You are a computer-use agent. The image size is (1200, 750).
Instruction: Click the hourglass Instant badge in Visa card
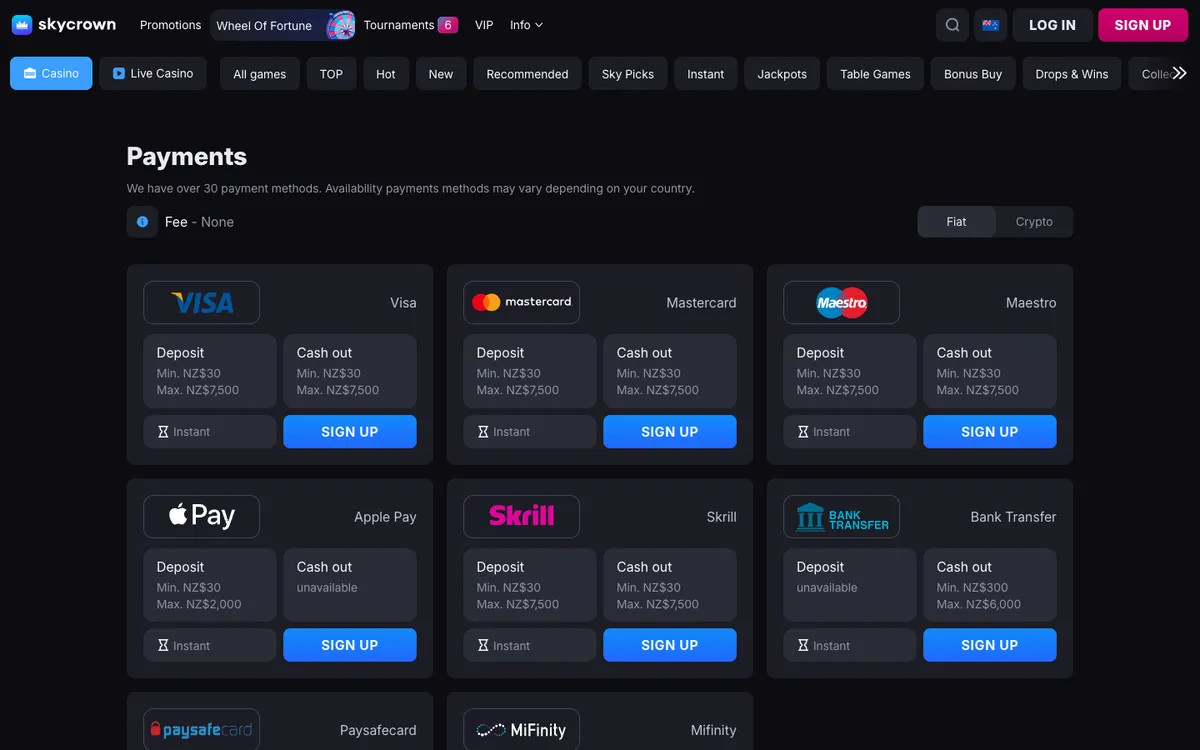(210, 432)
